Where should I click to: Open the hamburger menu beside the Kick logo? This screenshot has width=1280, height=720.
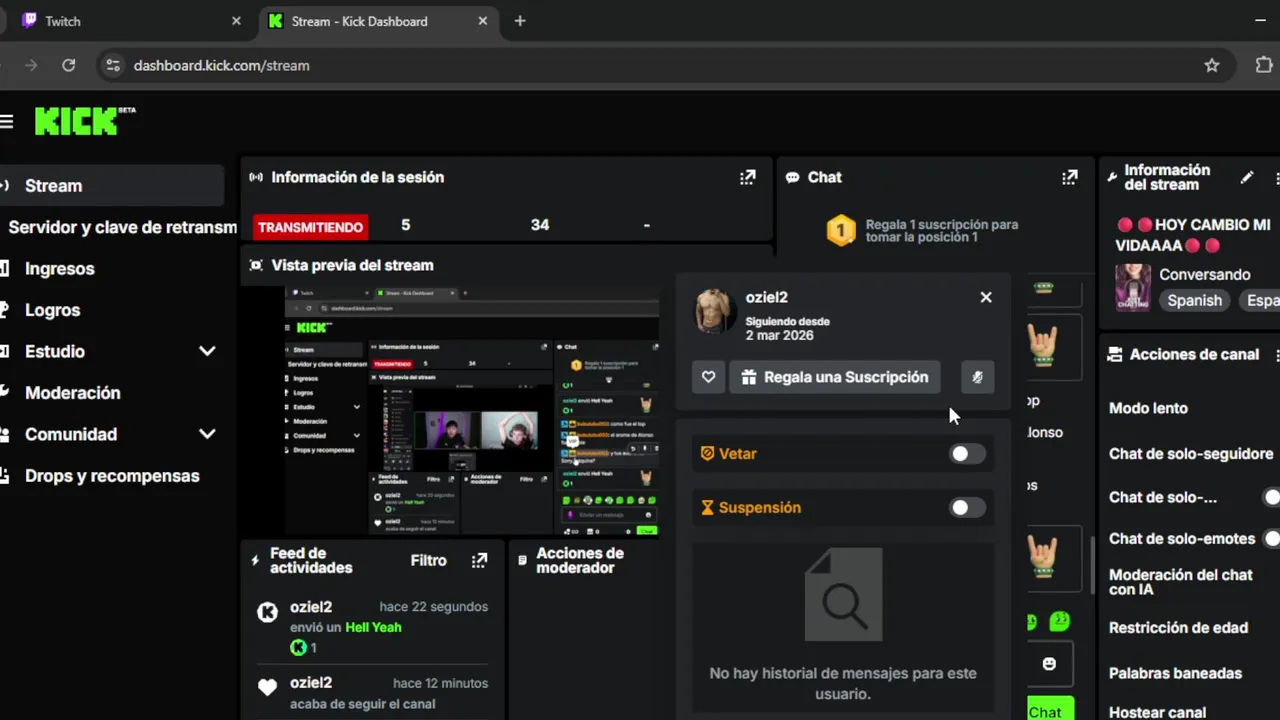[6, 122]
